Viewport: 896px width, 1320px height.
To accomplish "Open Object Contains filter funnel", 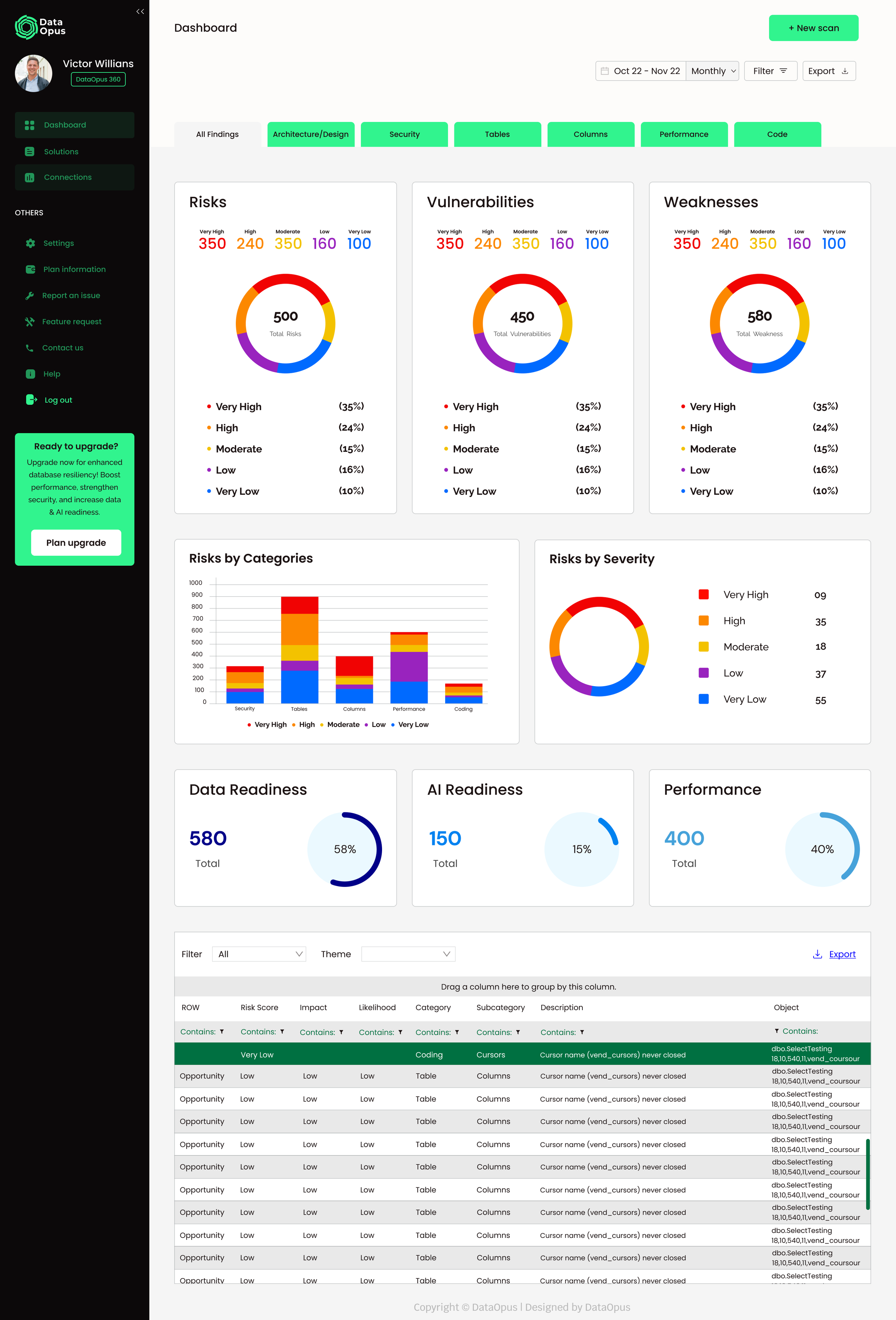I will tap(776, 1031).
